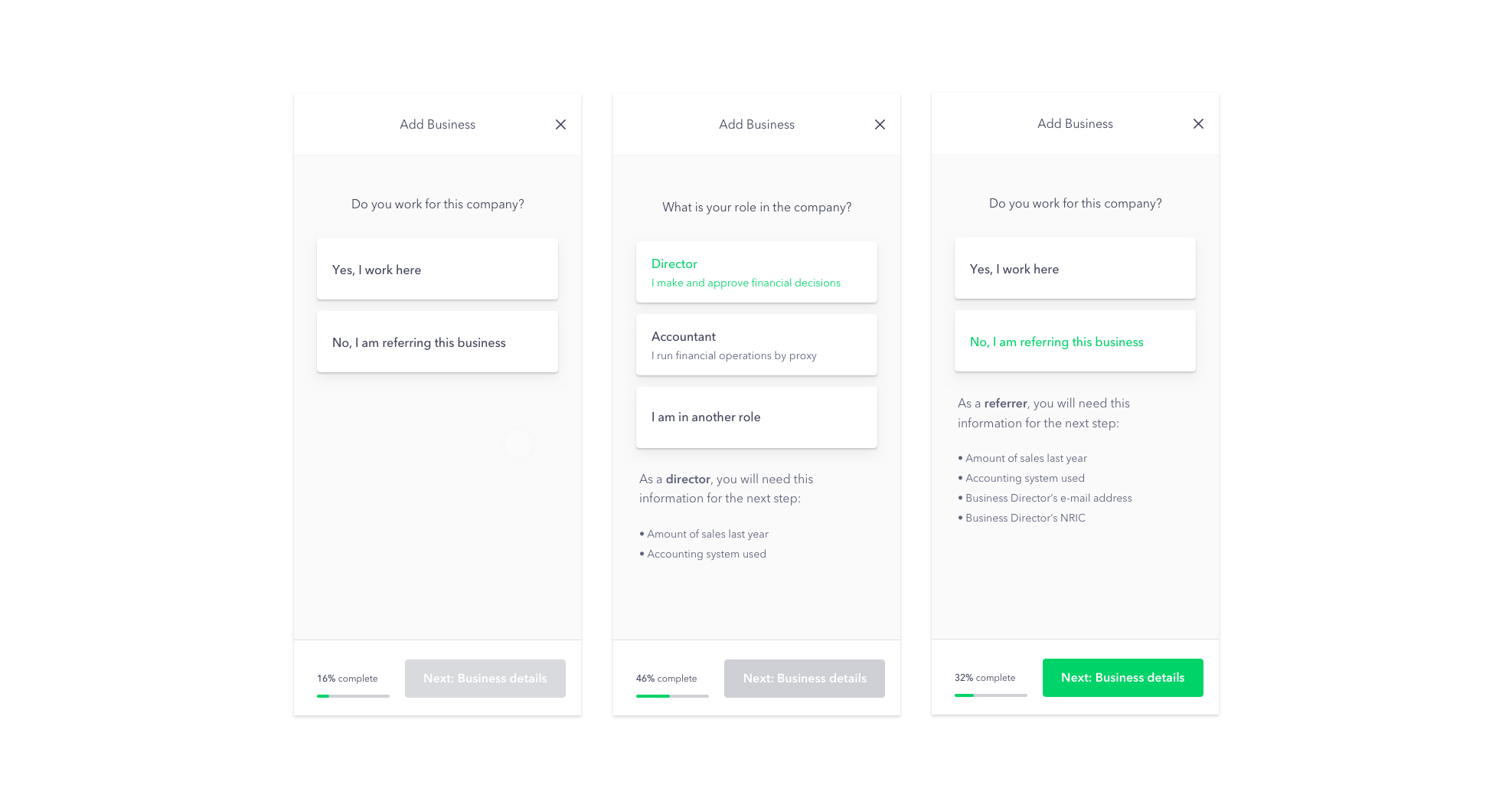Click the 46% complete progress bar
This screenshot has height=808, width=1512.
672,696
